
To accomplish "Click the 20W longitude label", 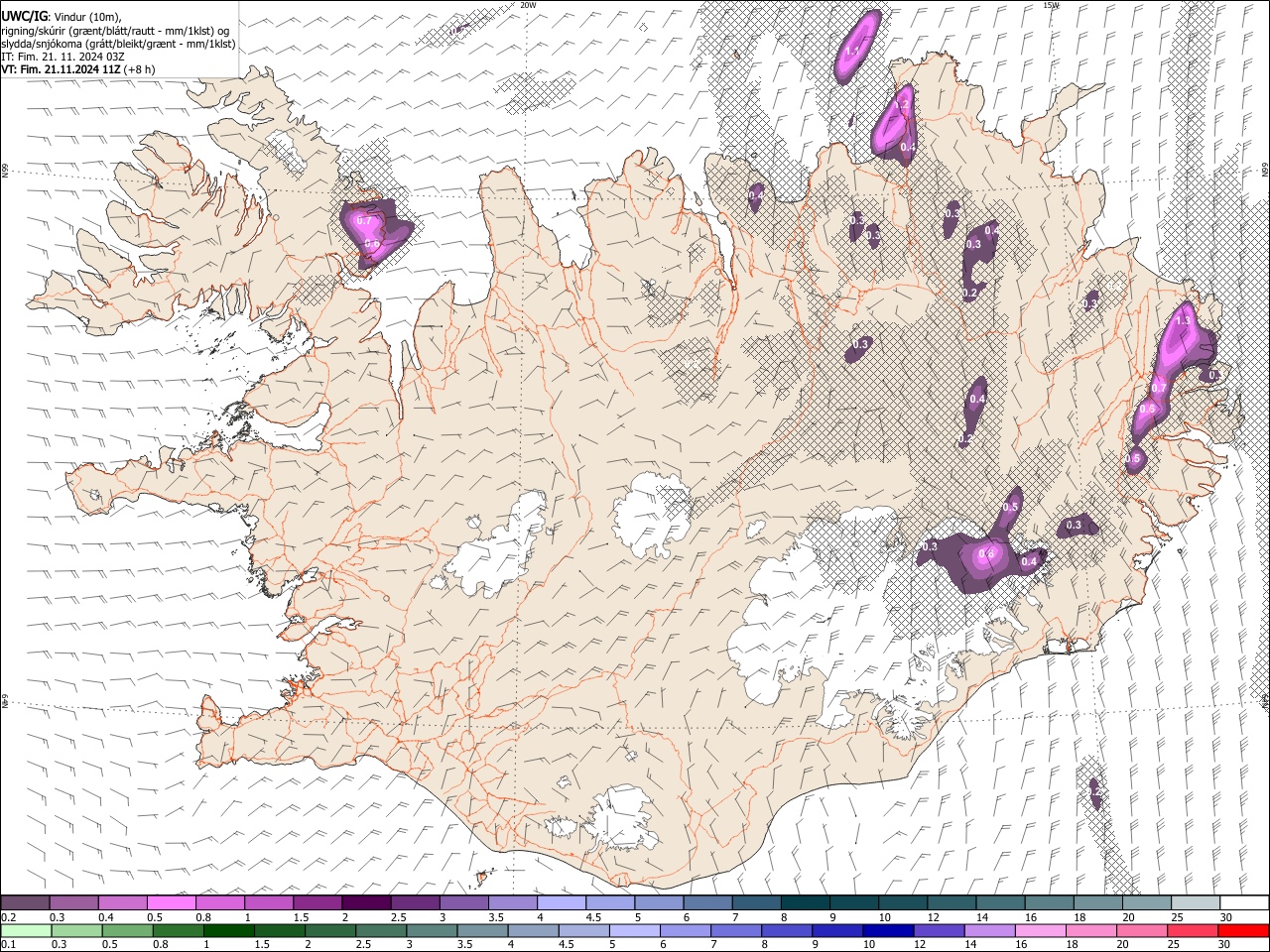I will [x=528, y=5].
